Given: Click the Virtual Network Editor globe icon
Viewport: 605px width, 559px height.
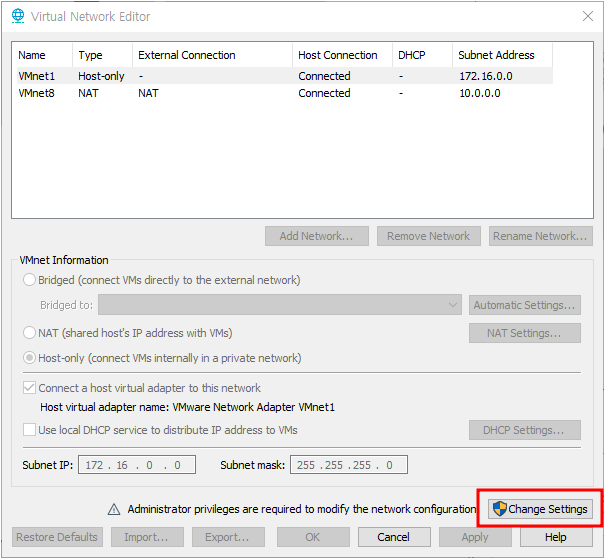Looking at the screenshot, I should click(x=18, y=16).
